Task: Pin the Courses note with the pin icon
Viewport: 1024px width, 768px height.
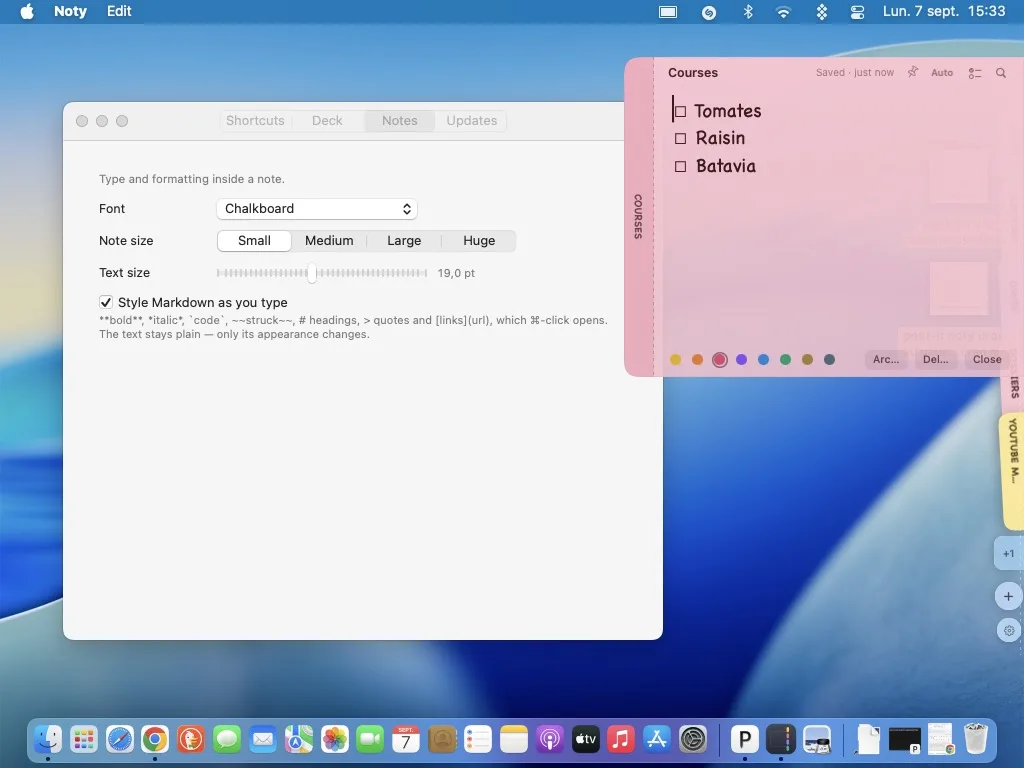Action: pos(912,72)
